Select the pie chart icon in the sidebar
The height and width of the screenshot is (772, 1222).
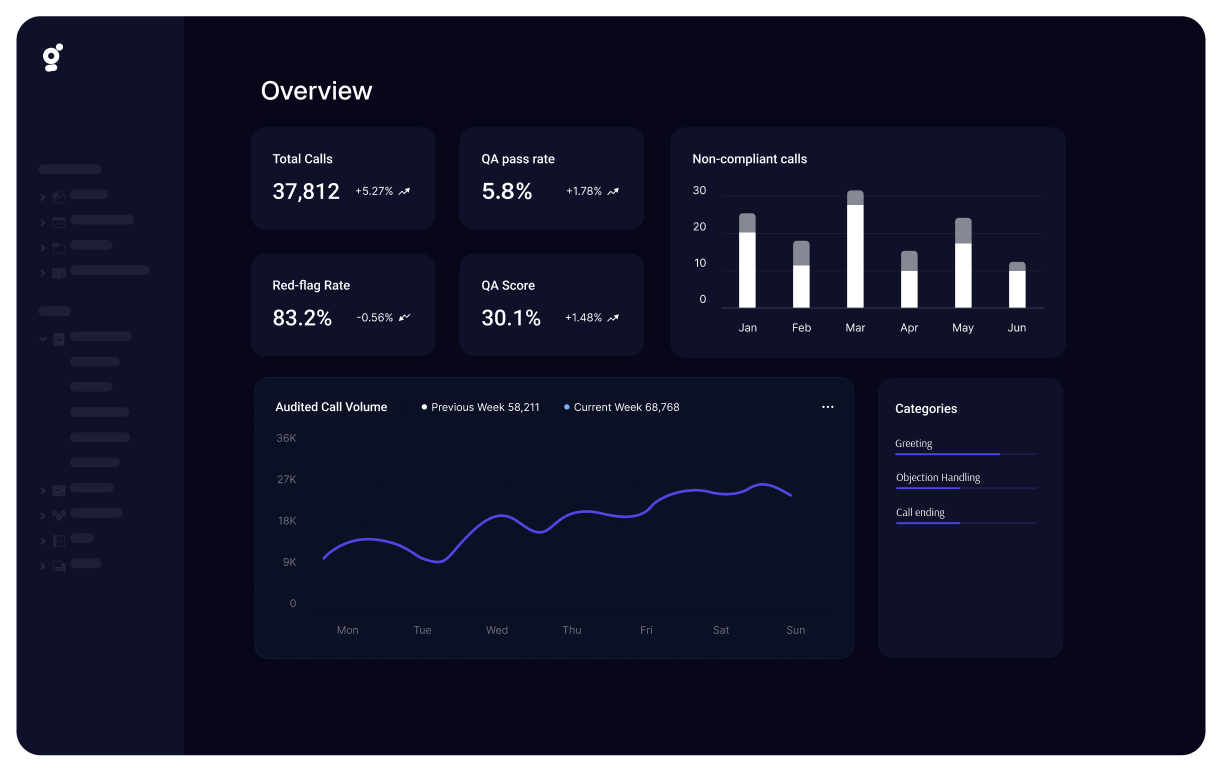(59, 195)
